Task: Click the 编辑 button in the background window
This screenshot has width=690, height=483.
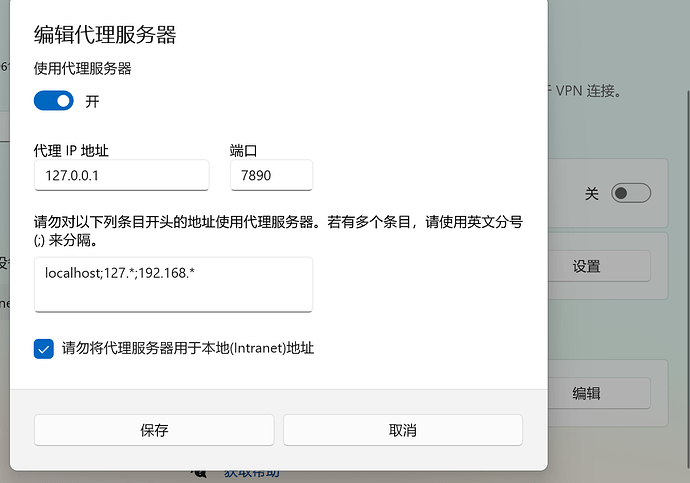Action: pyautogui.click(x=599, y=393)
